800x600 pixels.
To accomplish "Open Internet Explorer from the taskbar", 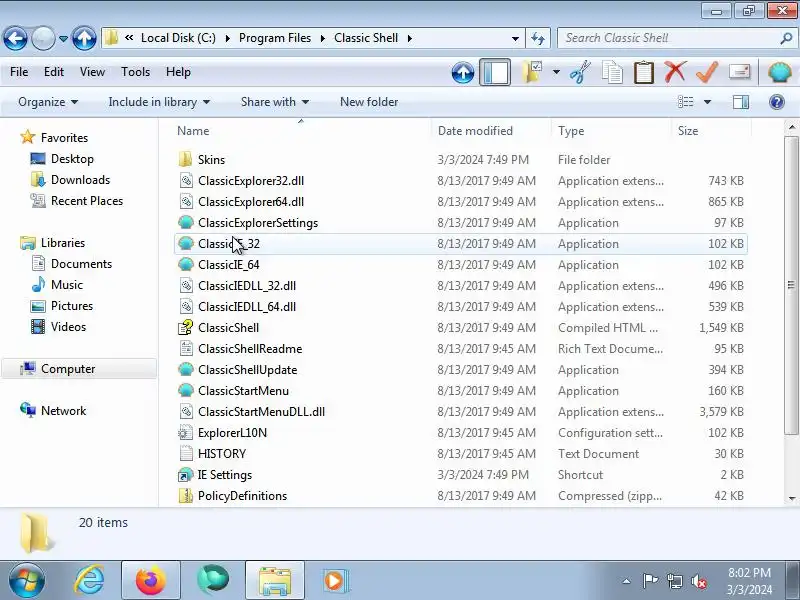I will tap(89, 581).
